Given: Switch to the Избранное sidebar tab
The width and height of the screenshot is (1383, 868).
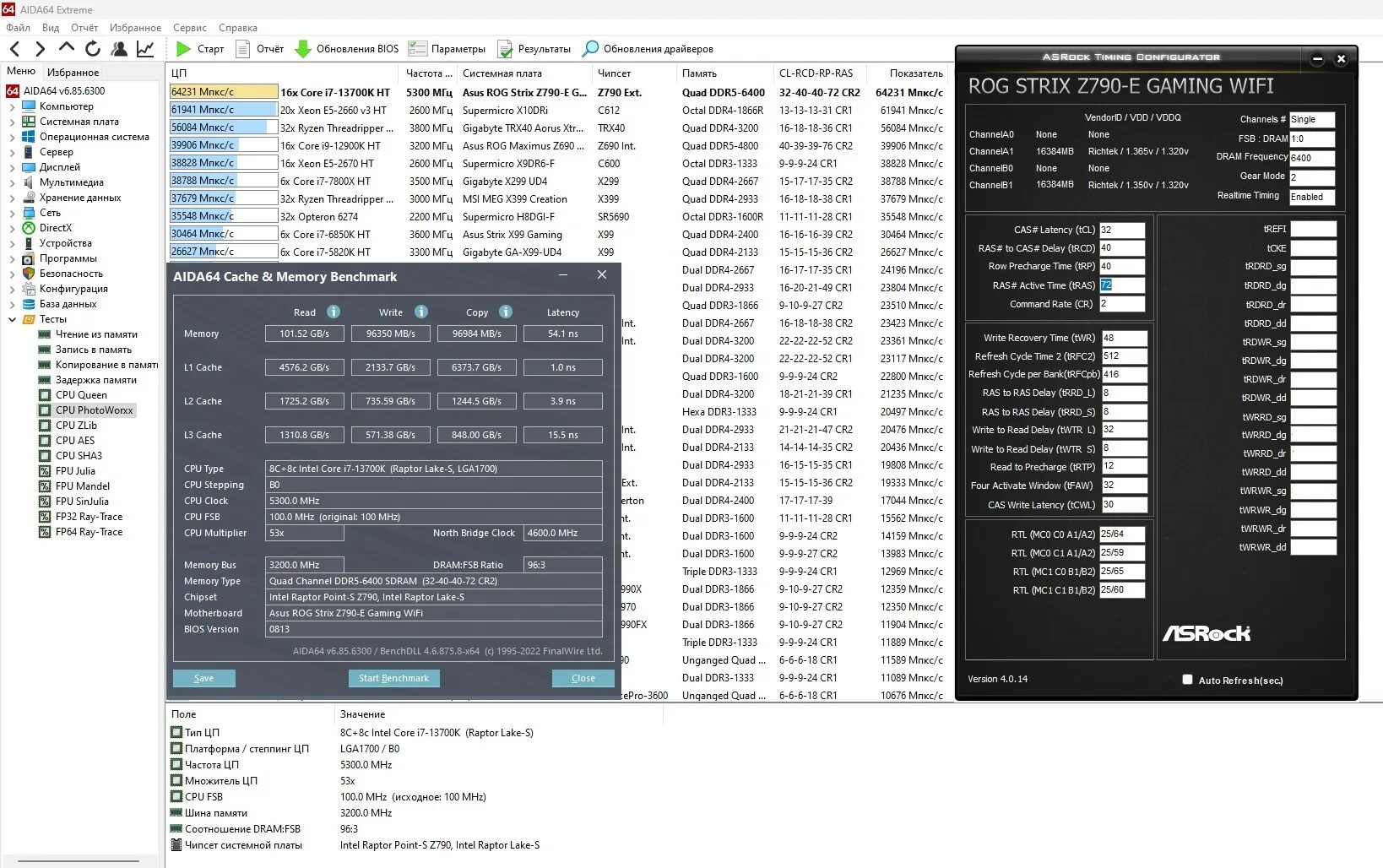Looking at the screenshot, I should [x=73, y=73].
